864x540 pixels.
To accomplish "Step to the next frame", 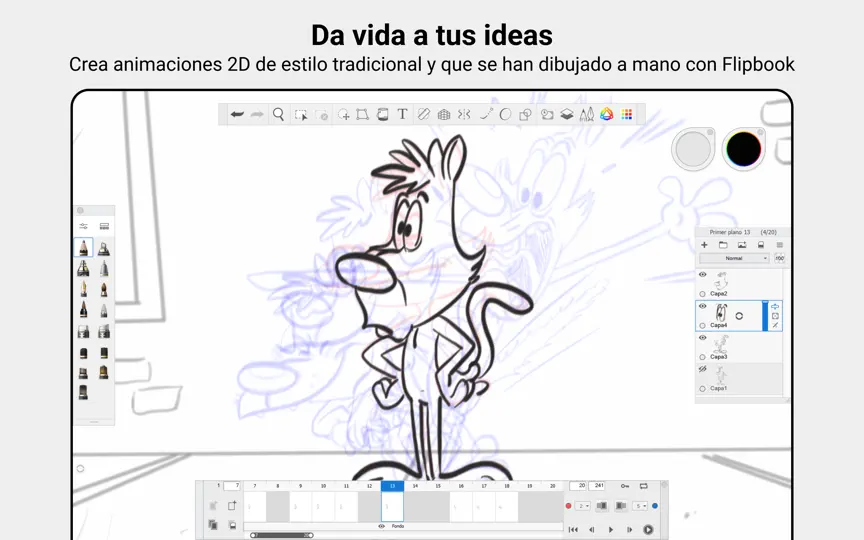I will pyautogui.click(x=629, y=530).
